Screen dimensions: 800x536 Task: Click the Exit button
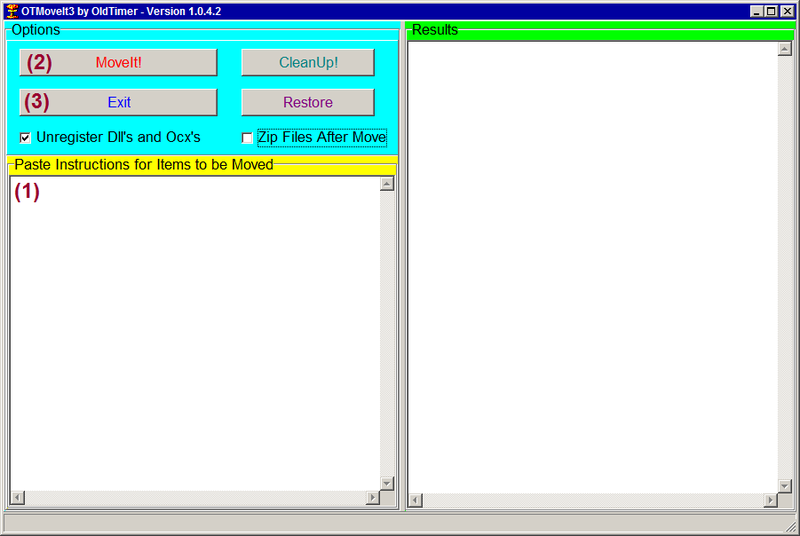click(x=118, y=102)
